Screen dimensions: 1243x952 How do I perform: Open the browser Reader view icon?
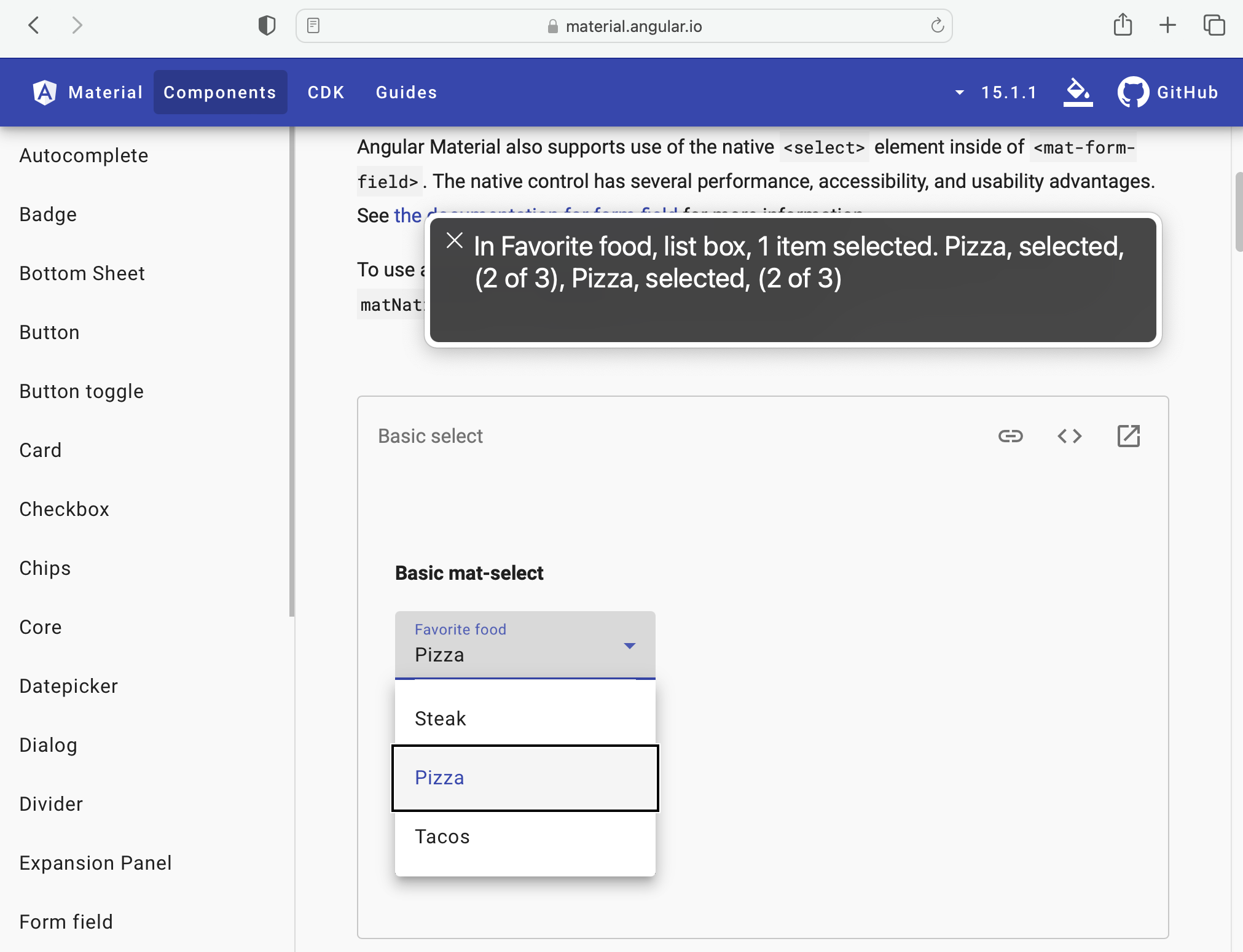(x=315, y=25)
